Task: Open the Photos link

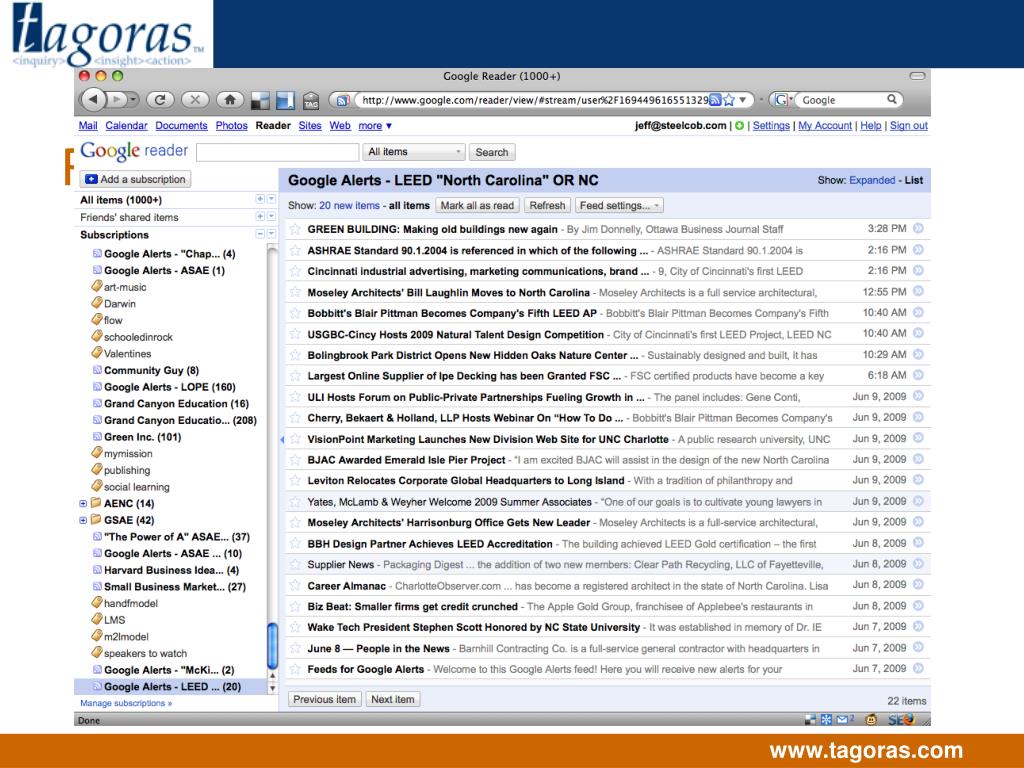Action: coord(231,125)
